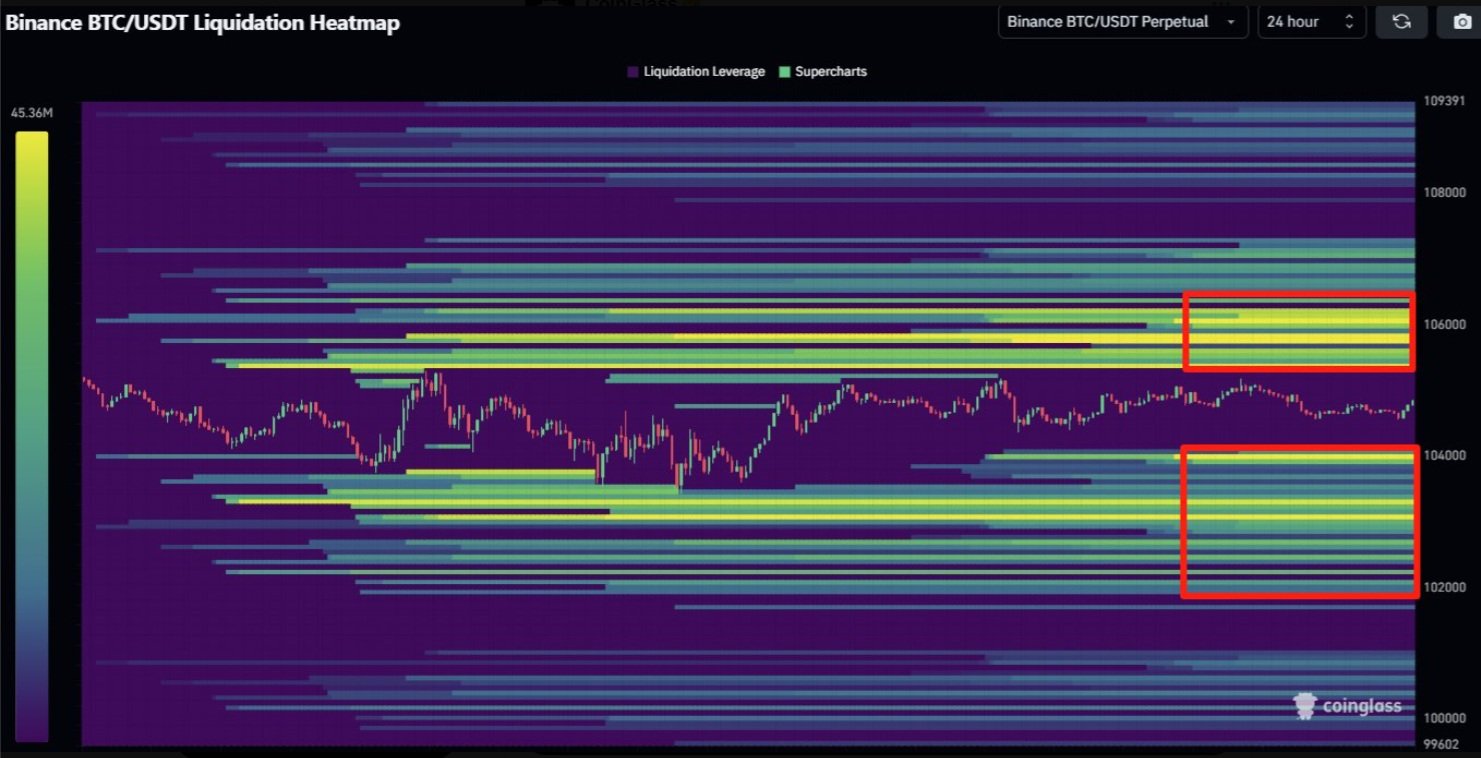The height and width of the screenshot is (758, 1481).
Task: Click the purple Liquidation Leverage legend swatch
Action: (633, 72)
